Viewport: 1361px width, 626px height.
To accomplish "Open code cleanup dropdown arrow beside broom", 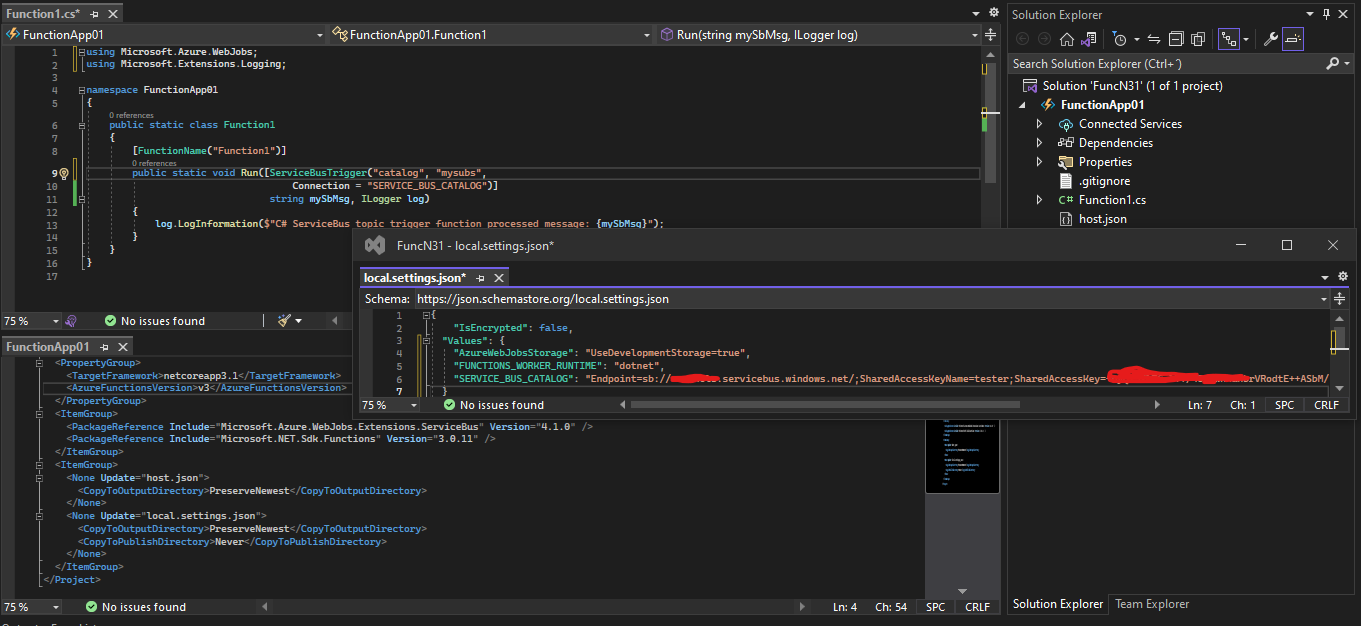I will click(298, 321).
